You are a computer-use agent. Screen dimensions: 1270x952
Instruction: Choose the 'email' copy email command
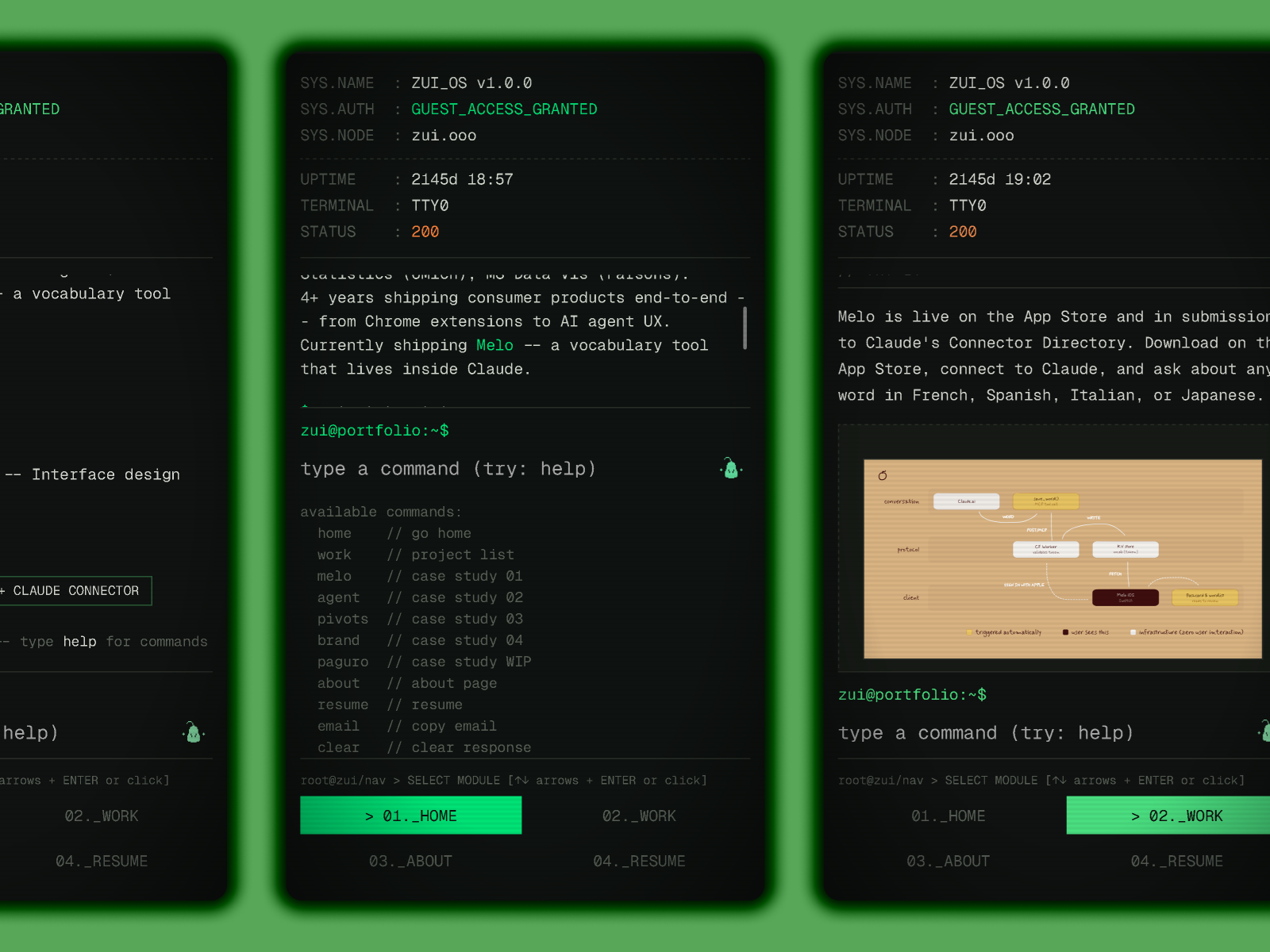pyautogui.click(x=338, y=726)
